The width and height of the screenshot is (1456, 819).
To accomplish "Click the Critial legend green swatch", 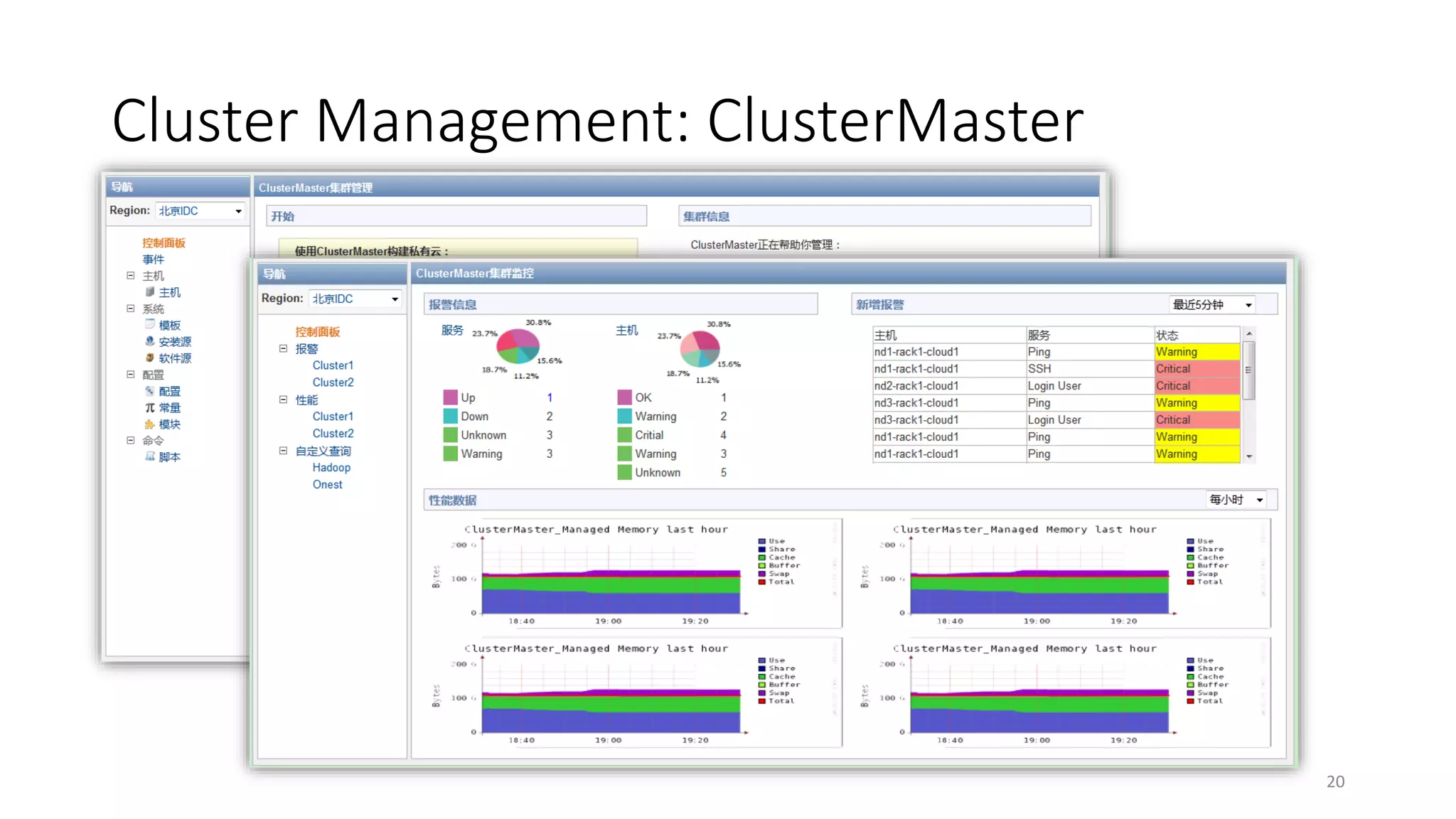I will coord(624,434).
